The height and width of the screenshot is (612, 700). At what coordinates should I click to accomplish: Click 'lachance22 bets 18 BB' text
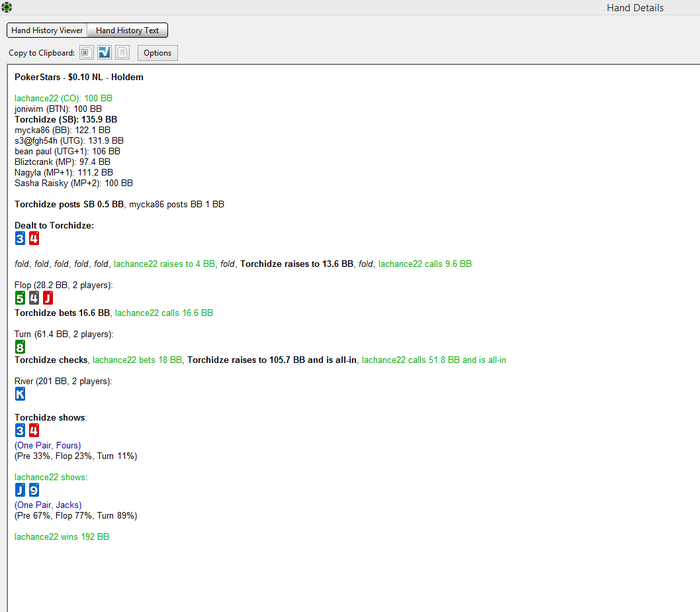(x=138, y=360)
